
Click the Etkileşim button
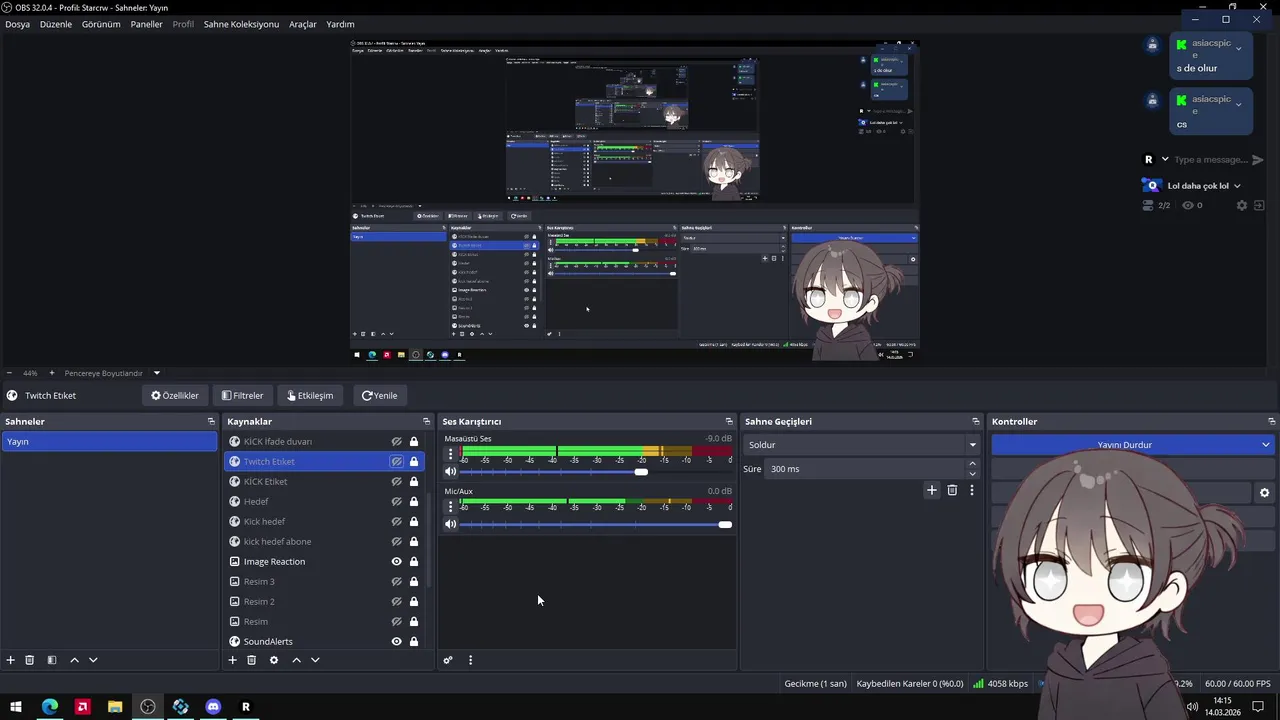310,395
